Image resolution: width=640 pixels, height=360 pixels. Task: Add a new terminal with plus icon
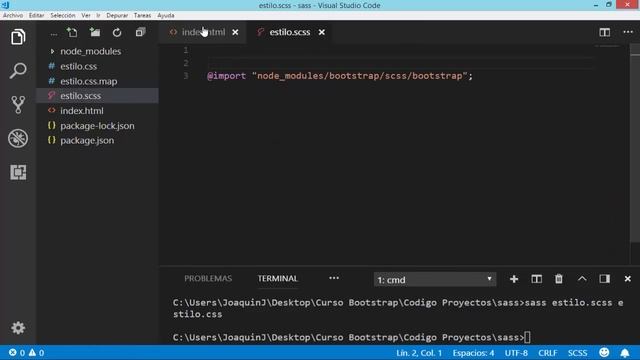pos(514,279)
